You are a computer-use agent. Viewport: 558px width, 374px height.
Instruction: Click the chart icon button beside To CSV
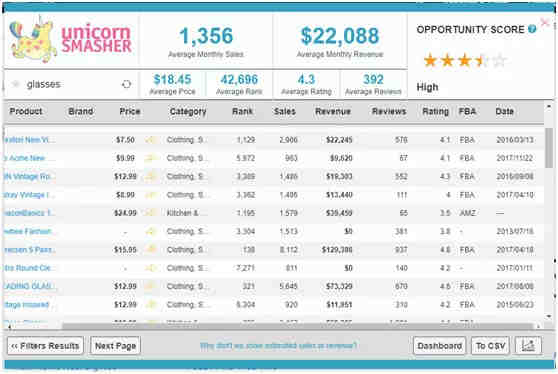[x=528, y=346]
